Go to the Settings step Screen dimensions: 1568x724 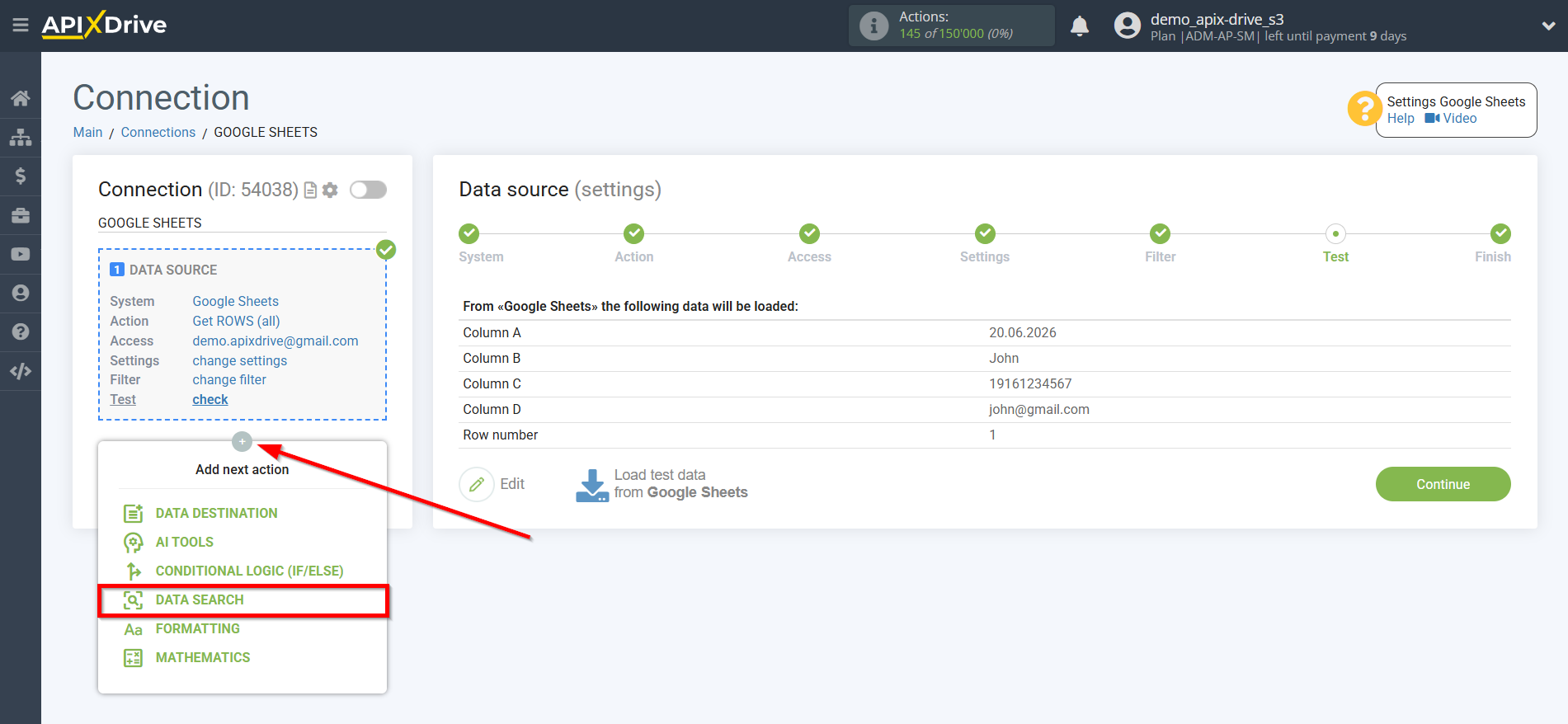tap(985, 233)
